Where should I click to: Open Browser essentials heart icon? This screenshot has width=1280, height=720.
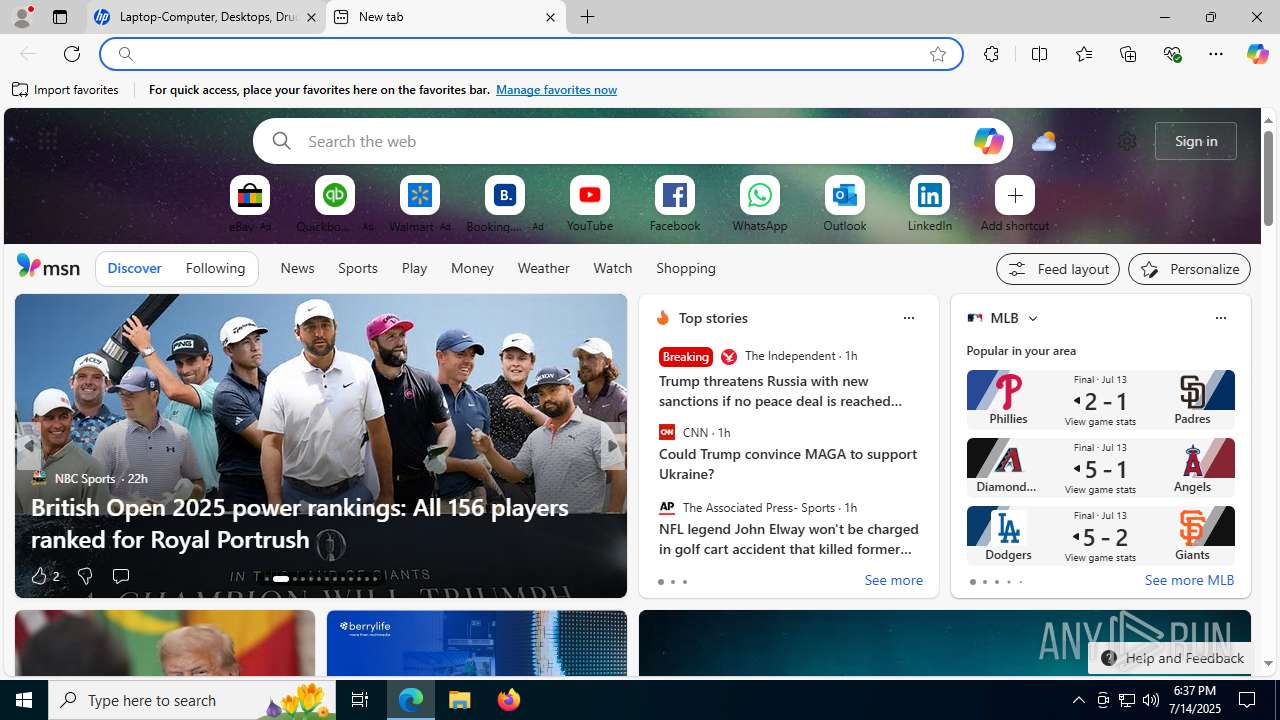1172,54
